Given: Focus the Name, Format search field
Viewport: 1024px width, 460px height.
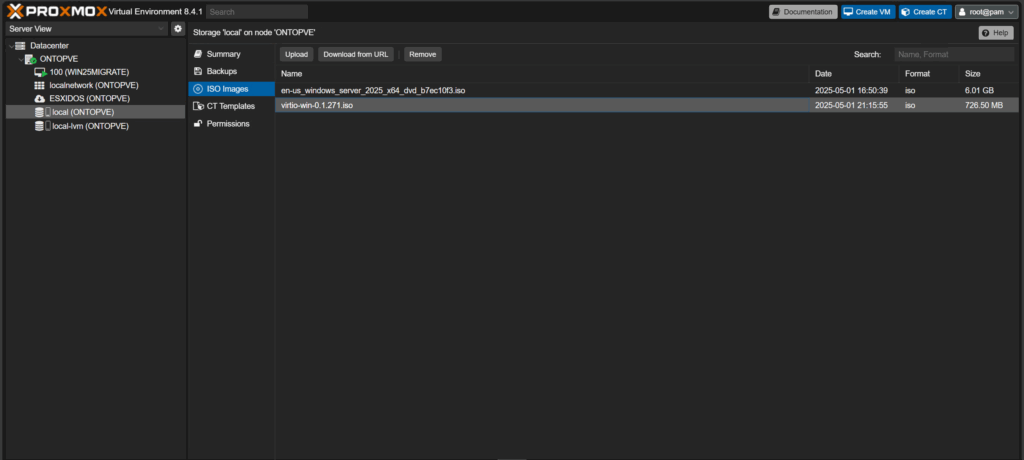Looking at the screenshot, I should (x=954, y=54).
